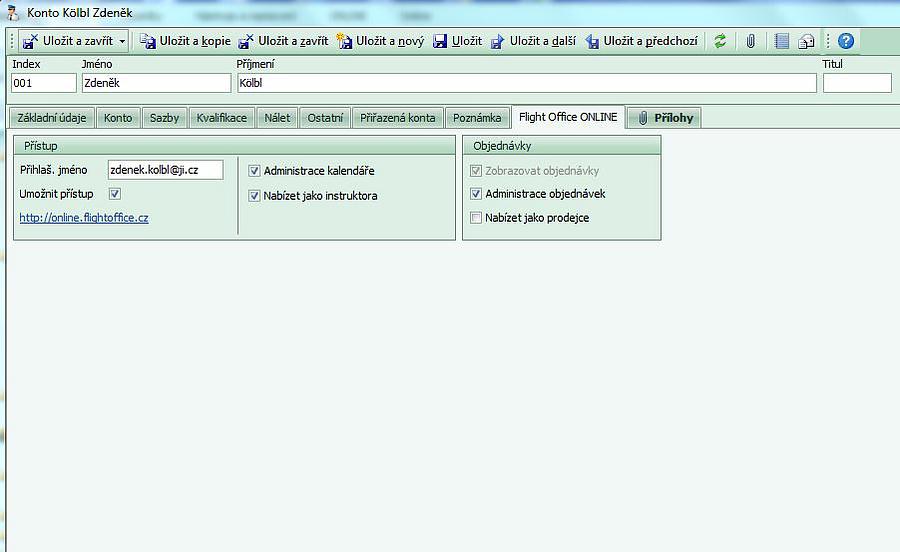Open the online.flightoffice.cz link

(84, 217)
